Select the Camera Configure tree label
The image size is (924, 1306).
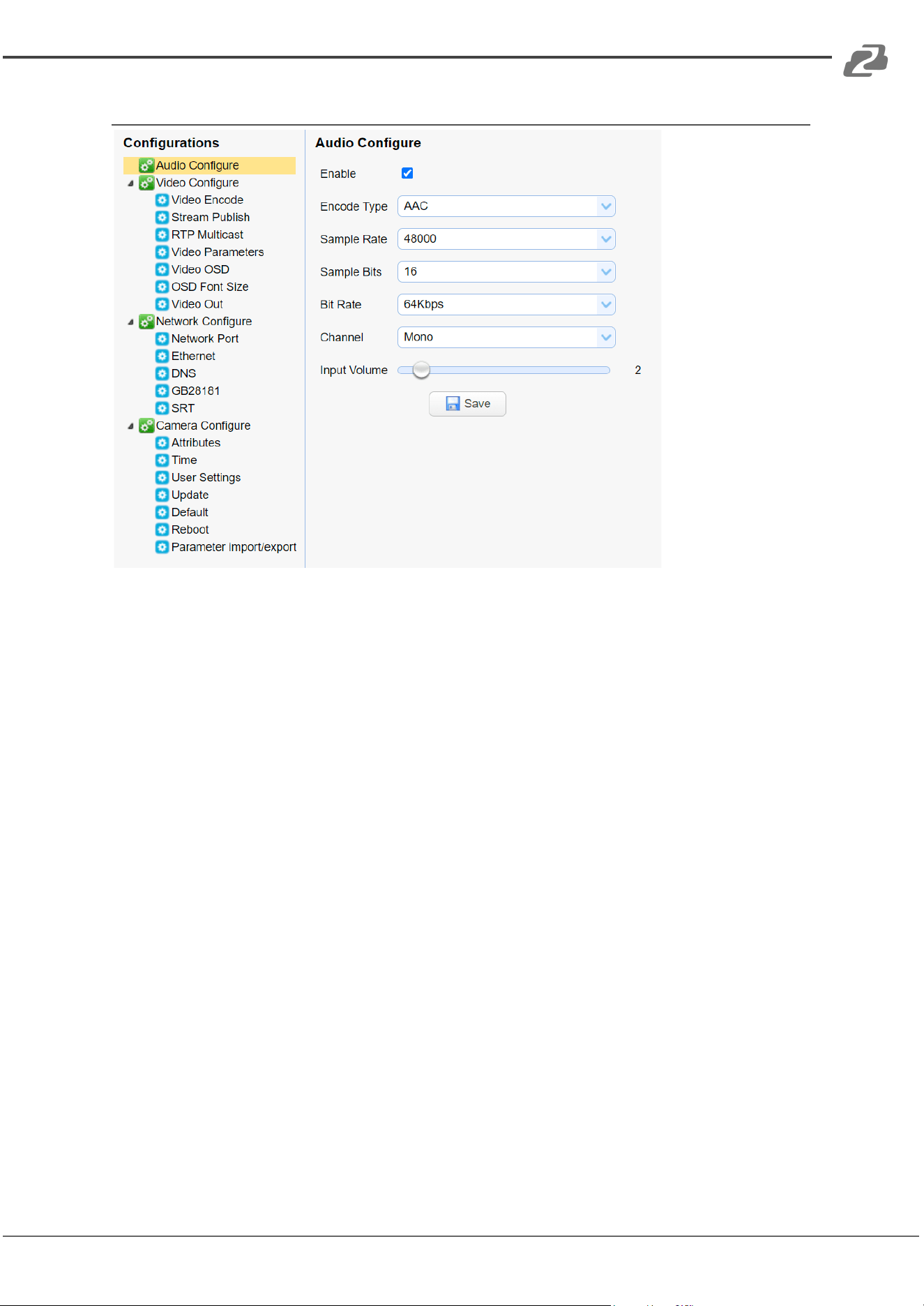(x=203, y=426)
